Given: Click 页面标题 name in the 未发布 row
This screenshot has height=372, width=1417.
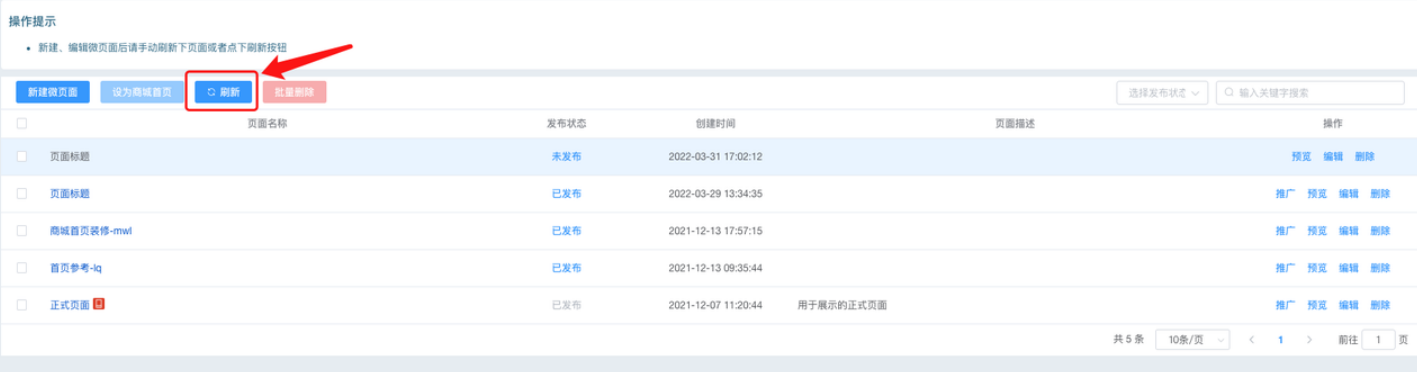Looking at the screenshot, I should coord(70,157).
